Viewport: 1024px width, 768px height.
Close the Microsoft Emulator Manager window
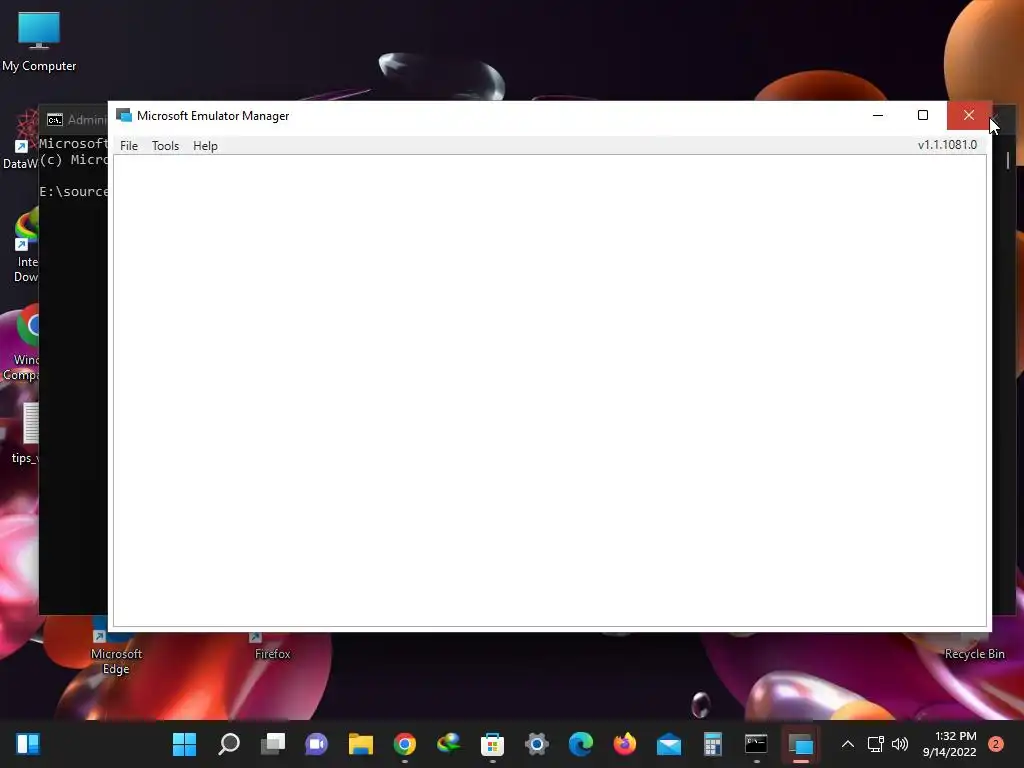pyautogui.click(x=968, y=116)
